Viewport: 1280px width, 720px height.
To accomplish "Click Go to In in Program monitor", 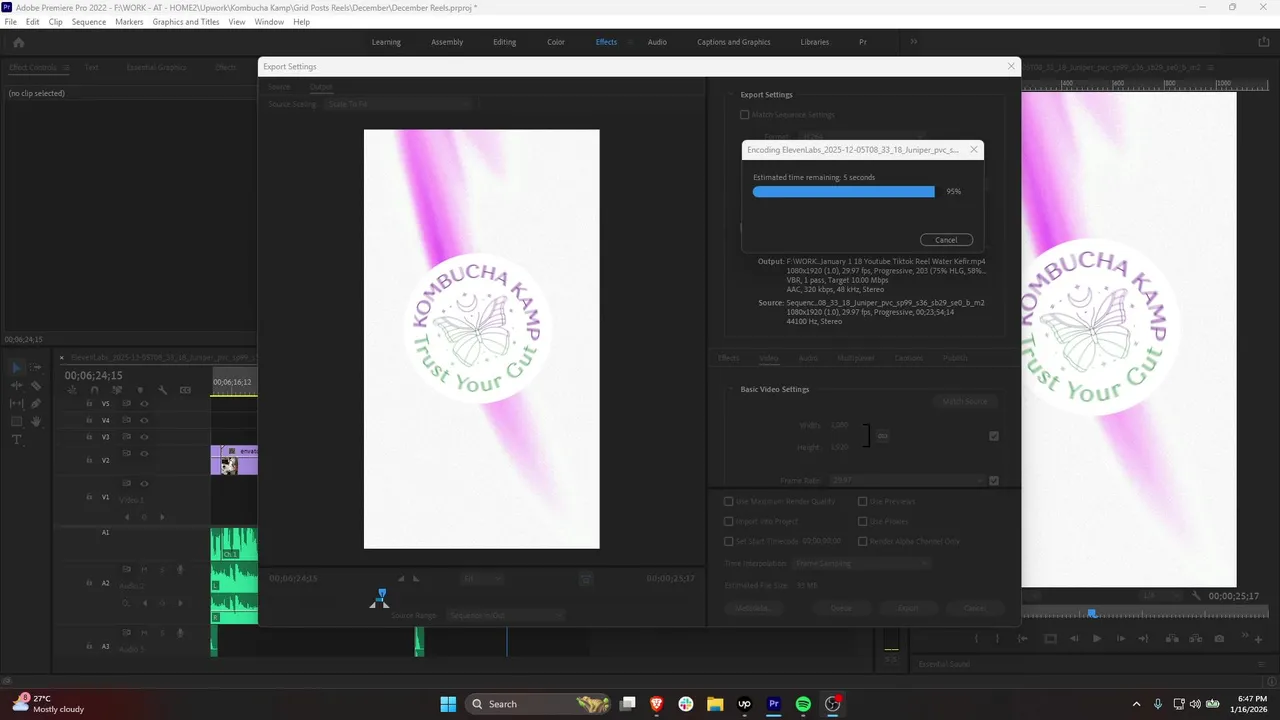I will (1023, 639).
